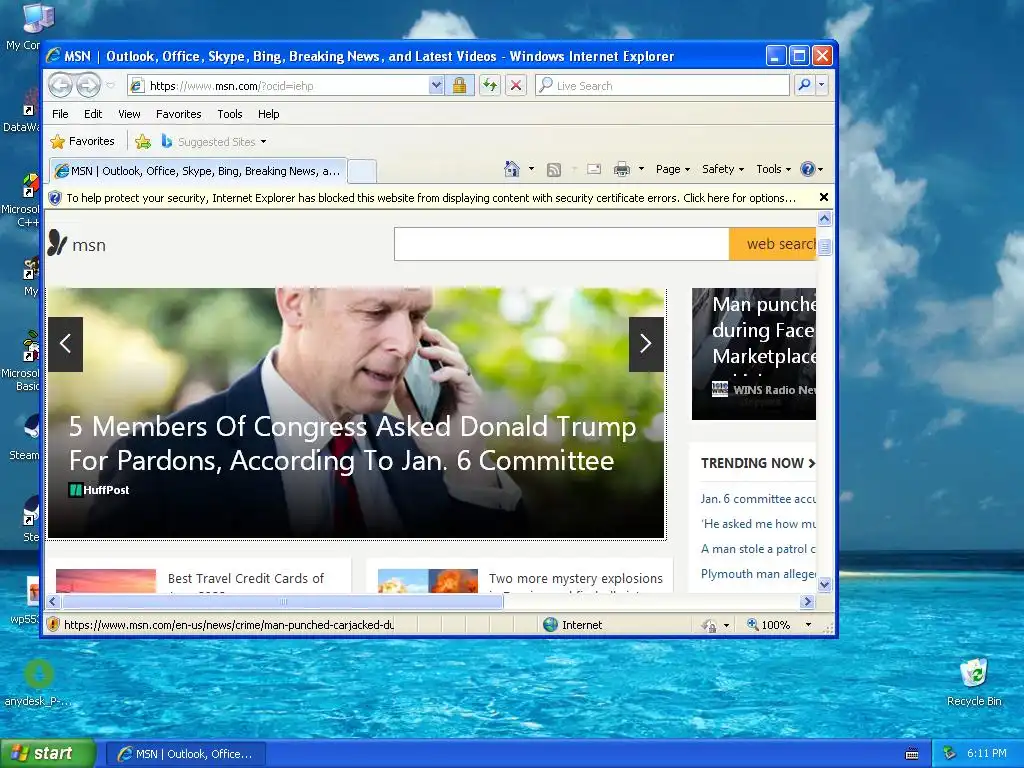Open the Jan. 6 committee trending link
The height and width of the screenshot is (768, 1024).
click(758, 499)
